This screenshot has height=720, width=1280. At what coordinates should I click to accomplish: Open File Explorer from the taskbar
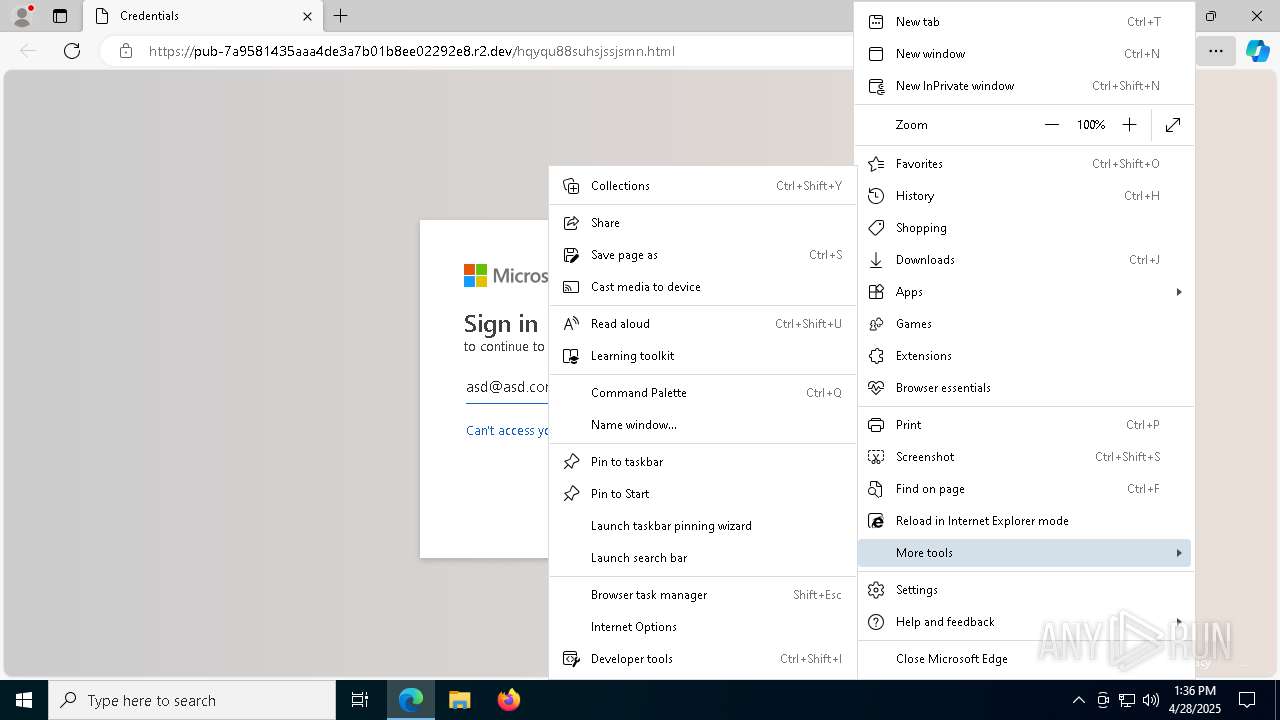(460, 700)
